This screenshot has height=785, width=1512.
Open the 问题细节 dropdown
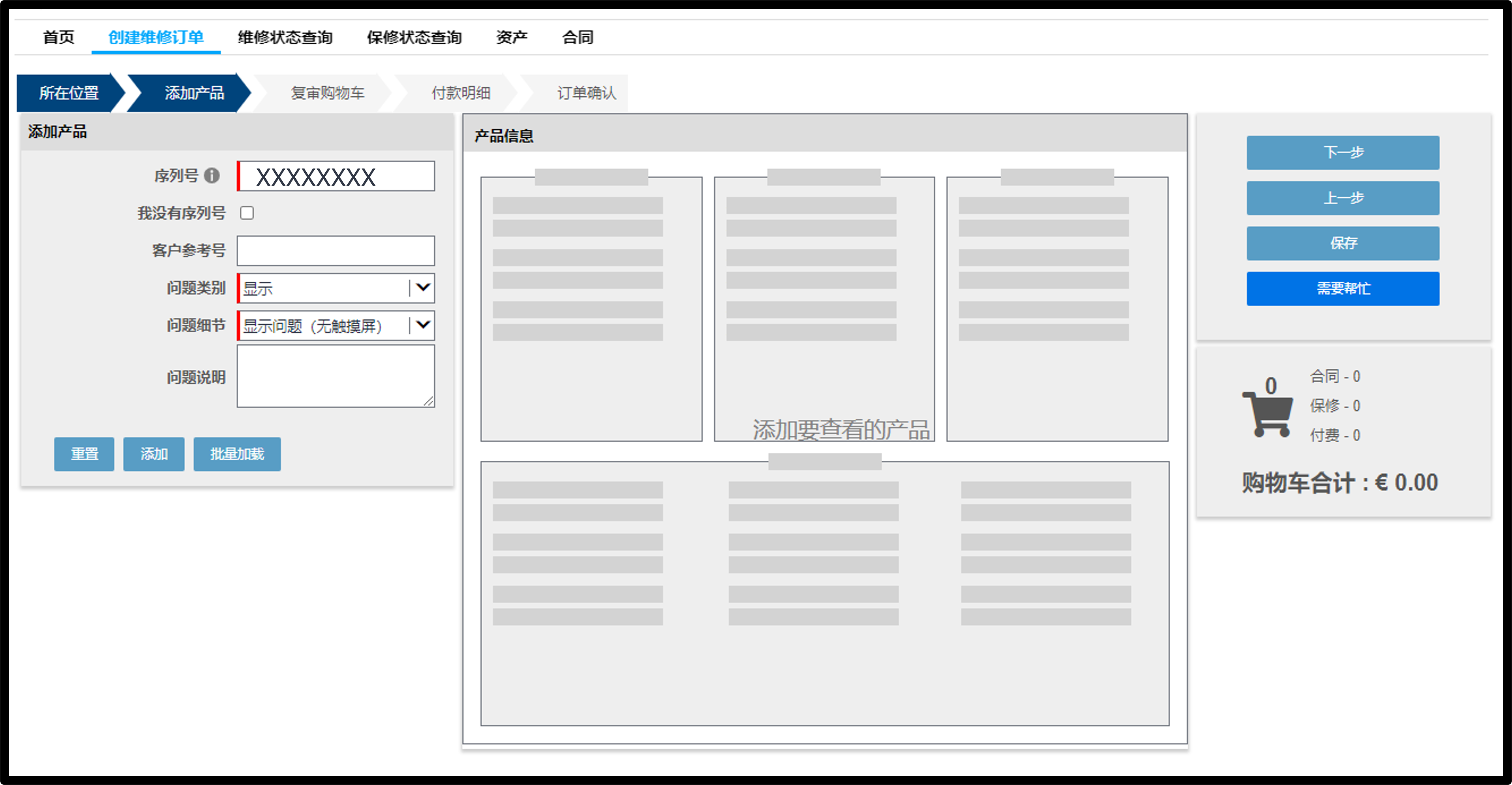(x=336, y=326)
